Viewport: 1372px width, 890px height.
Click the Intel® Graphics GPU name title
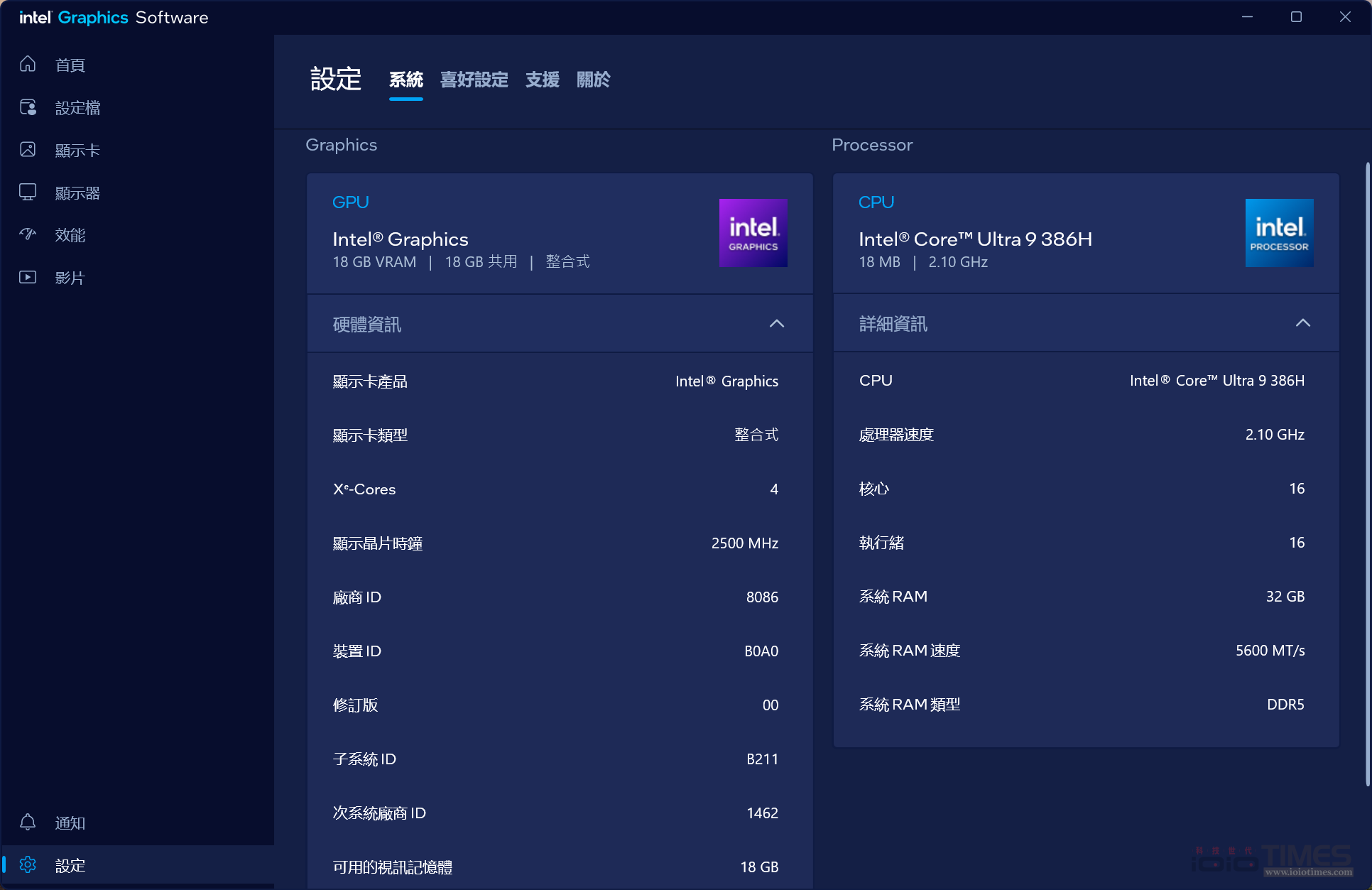coord(401,239)
